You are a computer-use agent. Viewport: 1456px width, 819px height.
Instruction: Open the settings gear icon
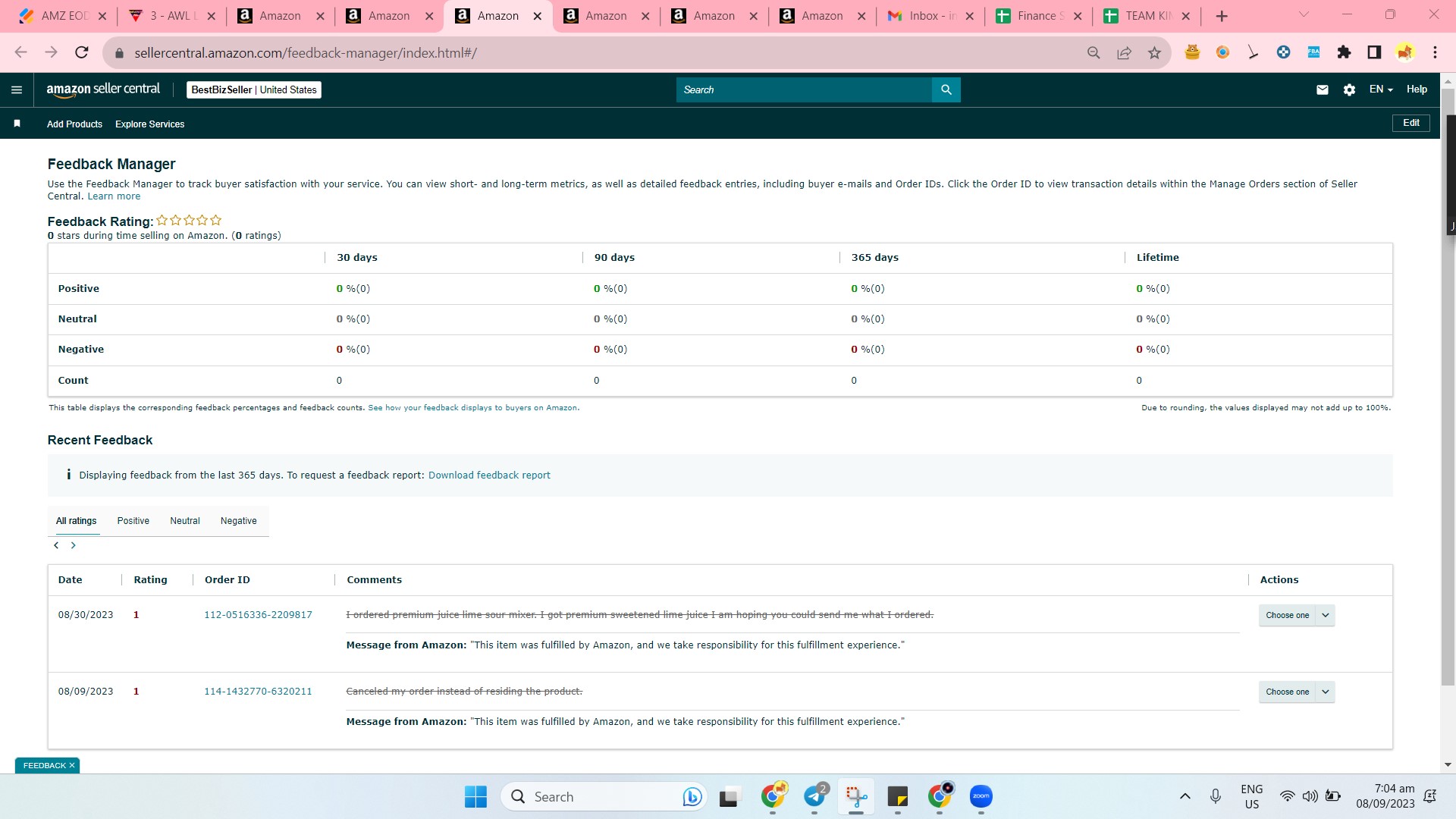tap(1349, 89)
